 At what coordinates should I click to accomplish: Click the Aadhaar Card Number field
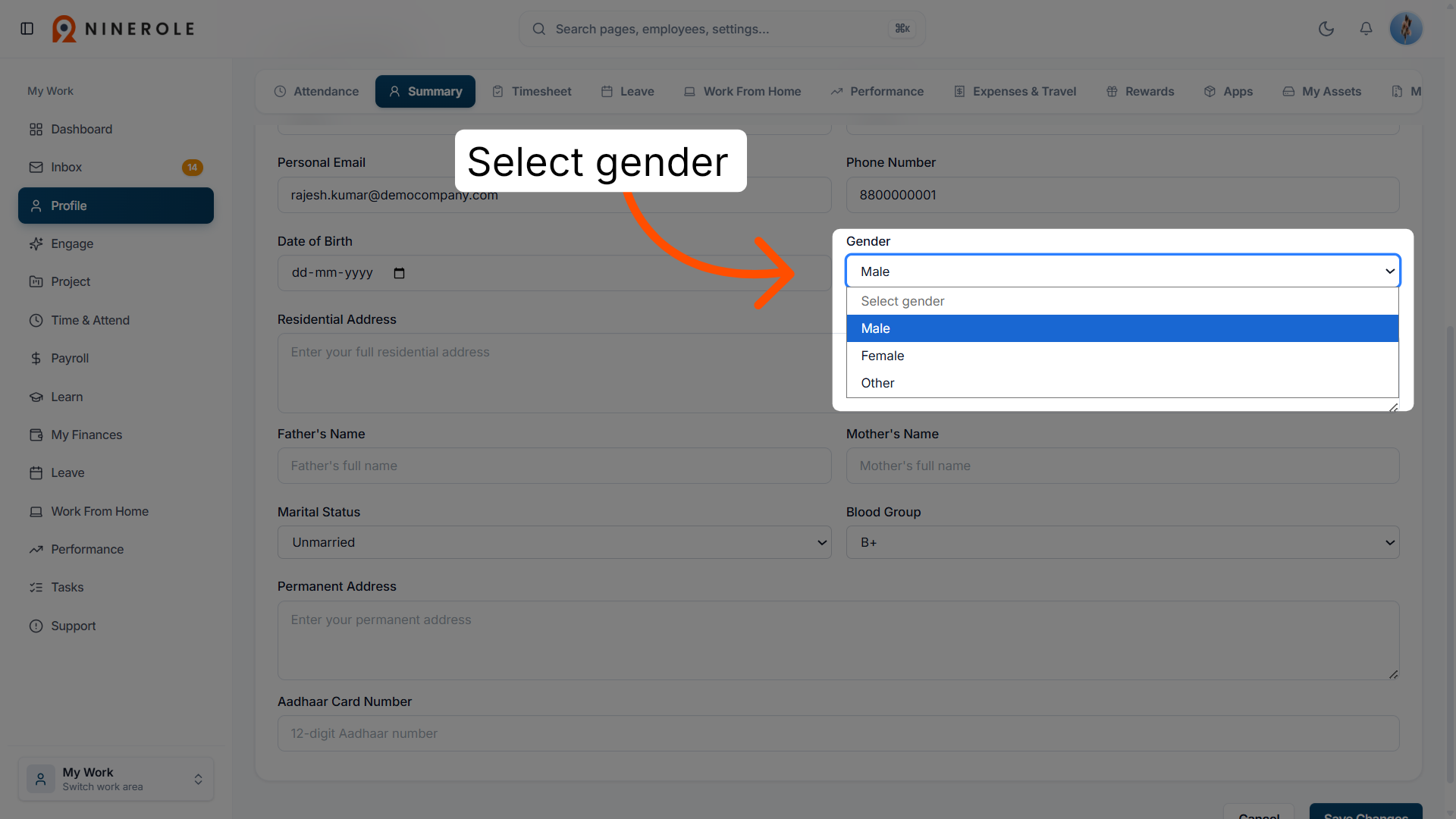coord(838,733)
